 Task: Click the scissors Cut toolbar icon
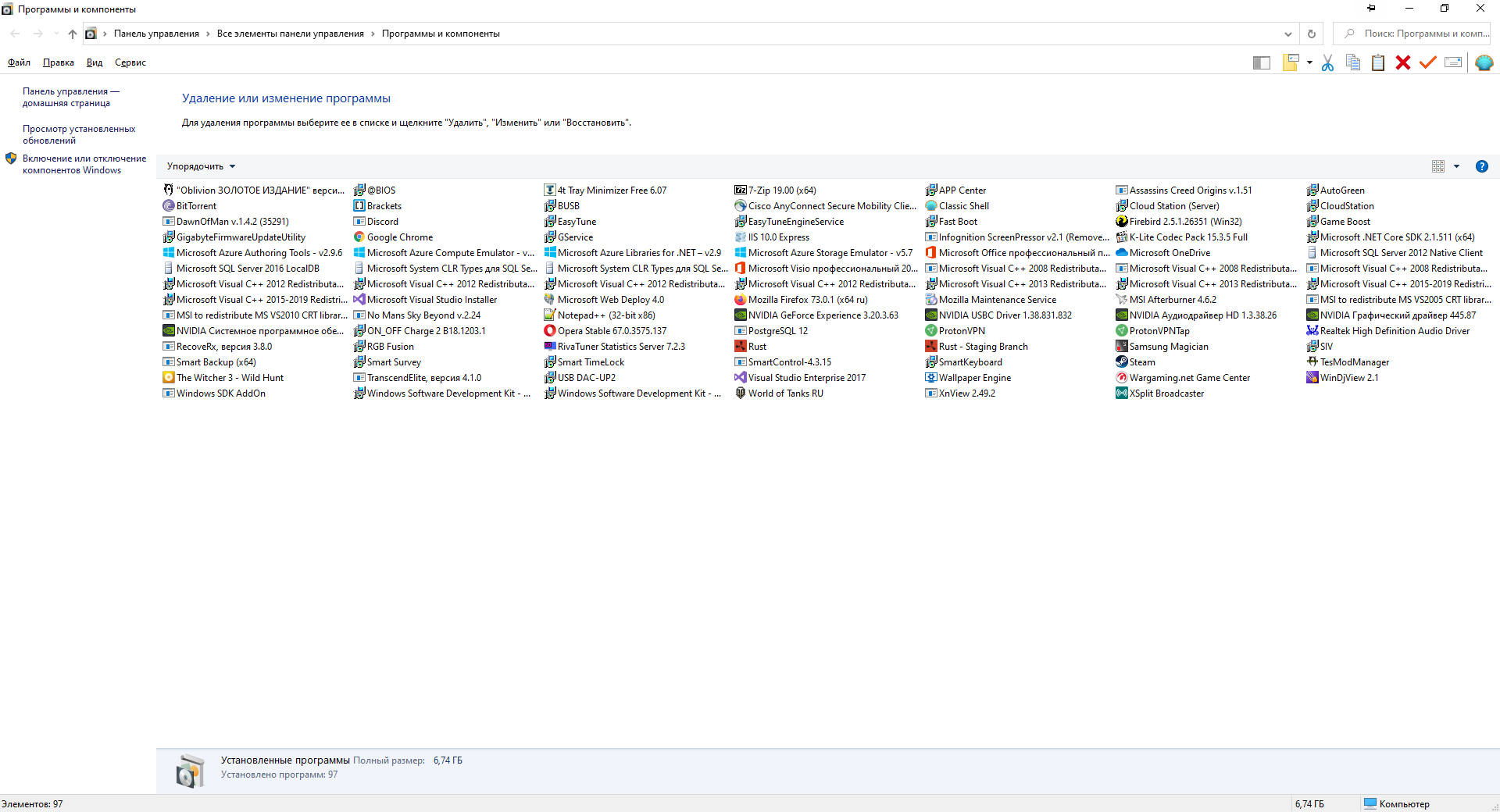1327,62
